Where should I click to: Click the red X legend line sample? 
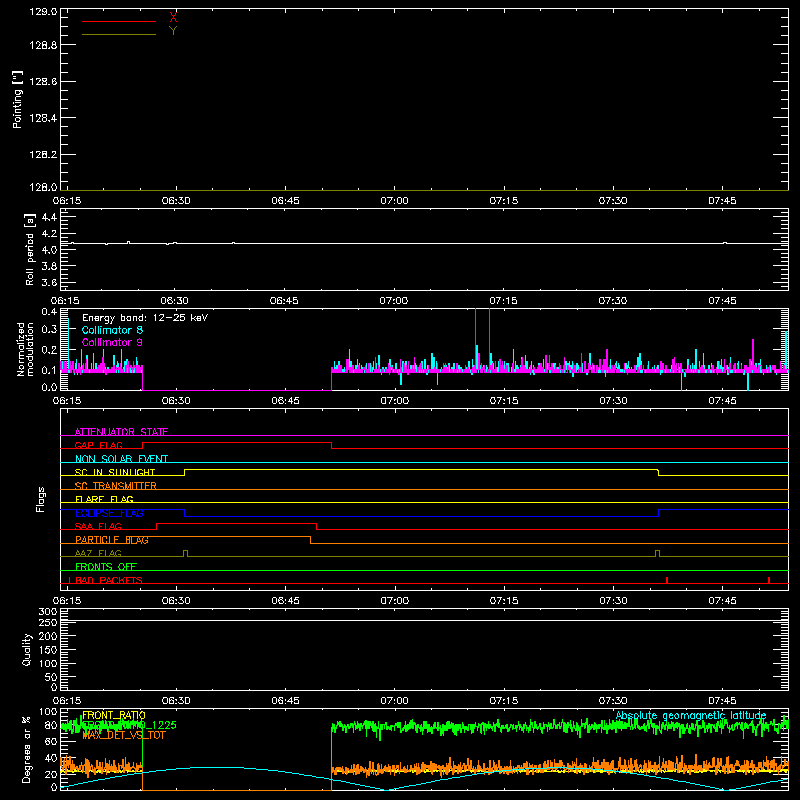pyautogui.click(x=119, y=21)
